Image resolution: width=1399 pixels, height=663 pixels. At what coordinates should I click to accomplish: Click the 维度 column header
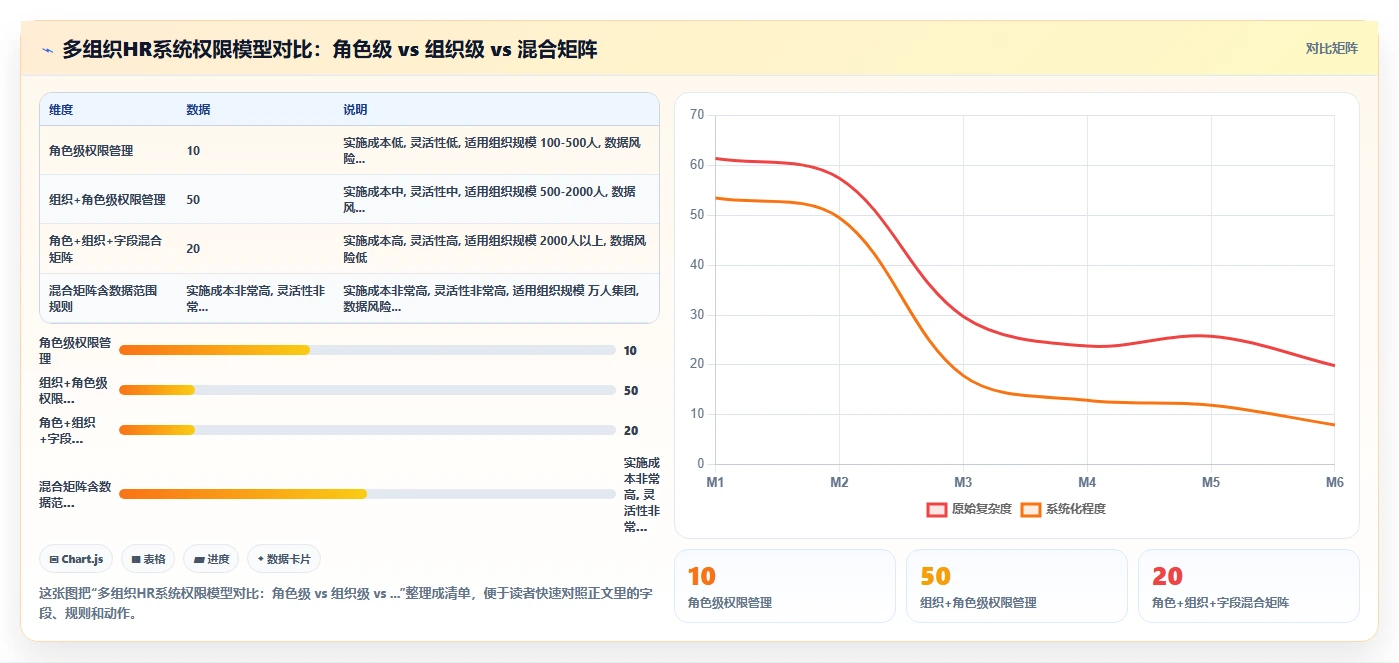click(61, 110)
